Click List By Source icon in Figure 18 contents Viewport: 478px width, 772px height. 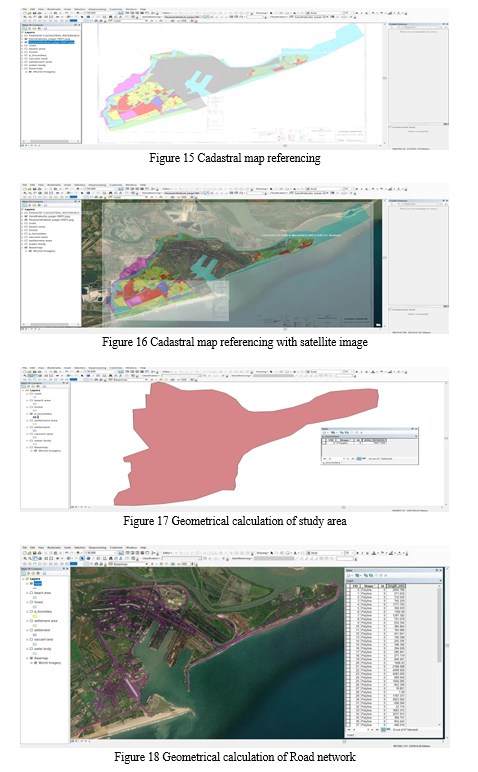tap(29, 573)
